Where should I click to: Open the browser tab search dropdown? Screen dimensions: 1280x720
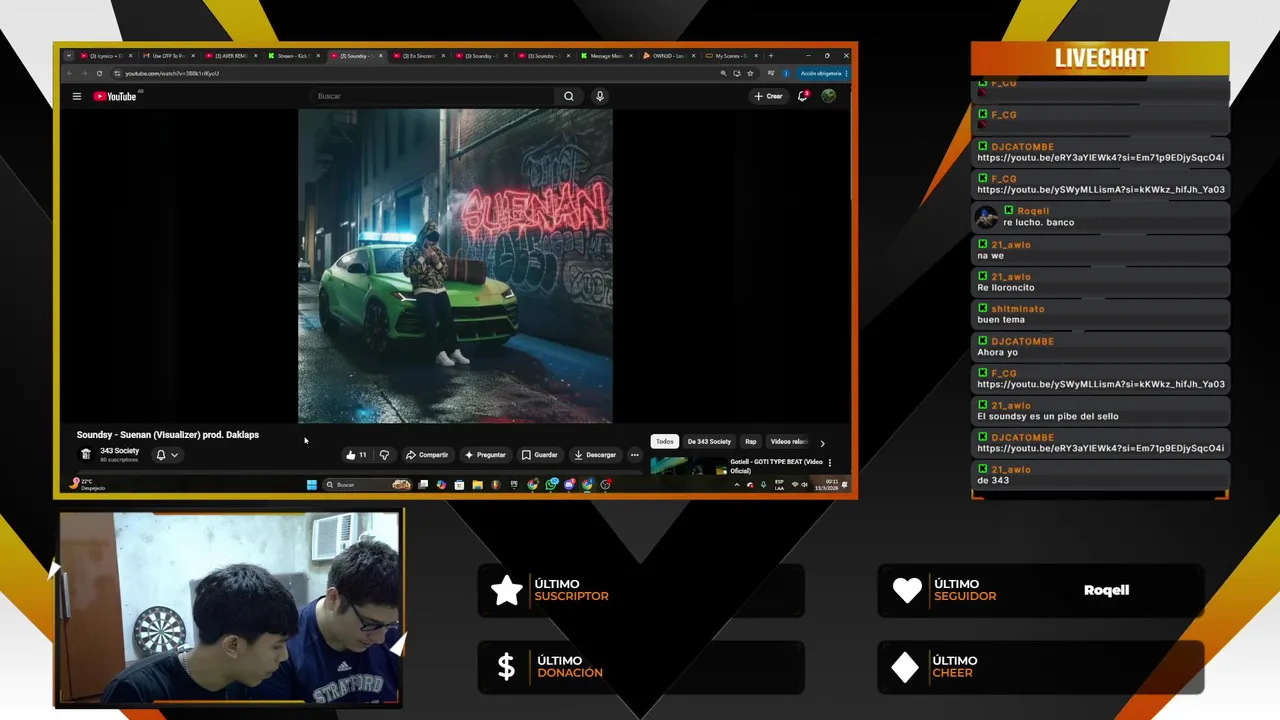click(69, 56)
